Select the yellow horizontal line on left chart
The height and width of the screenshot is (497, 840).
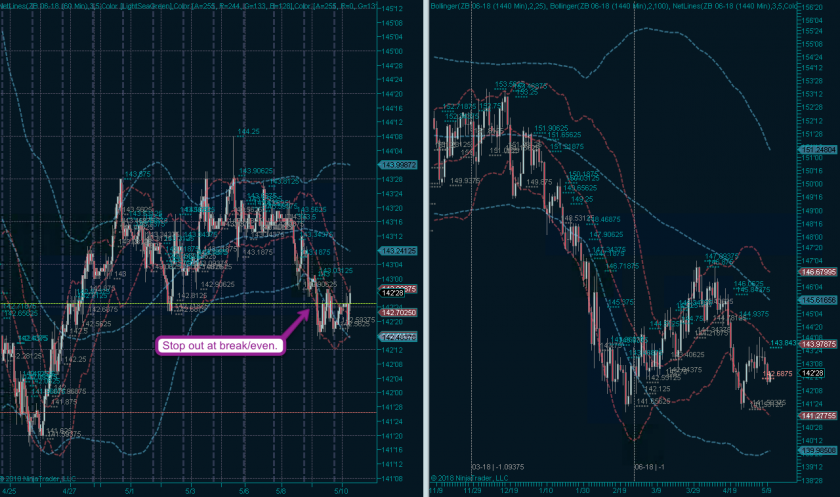188,304
